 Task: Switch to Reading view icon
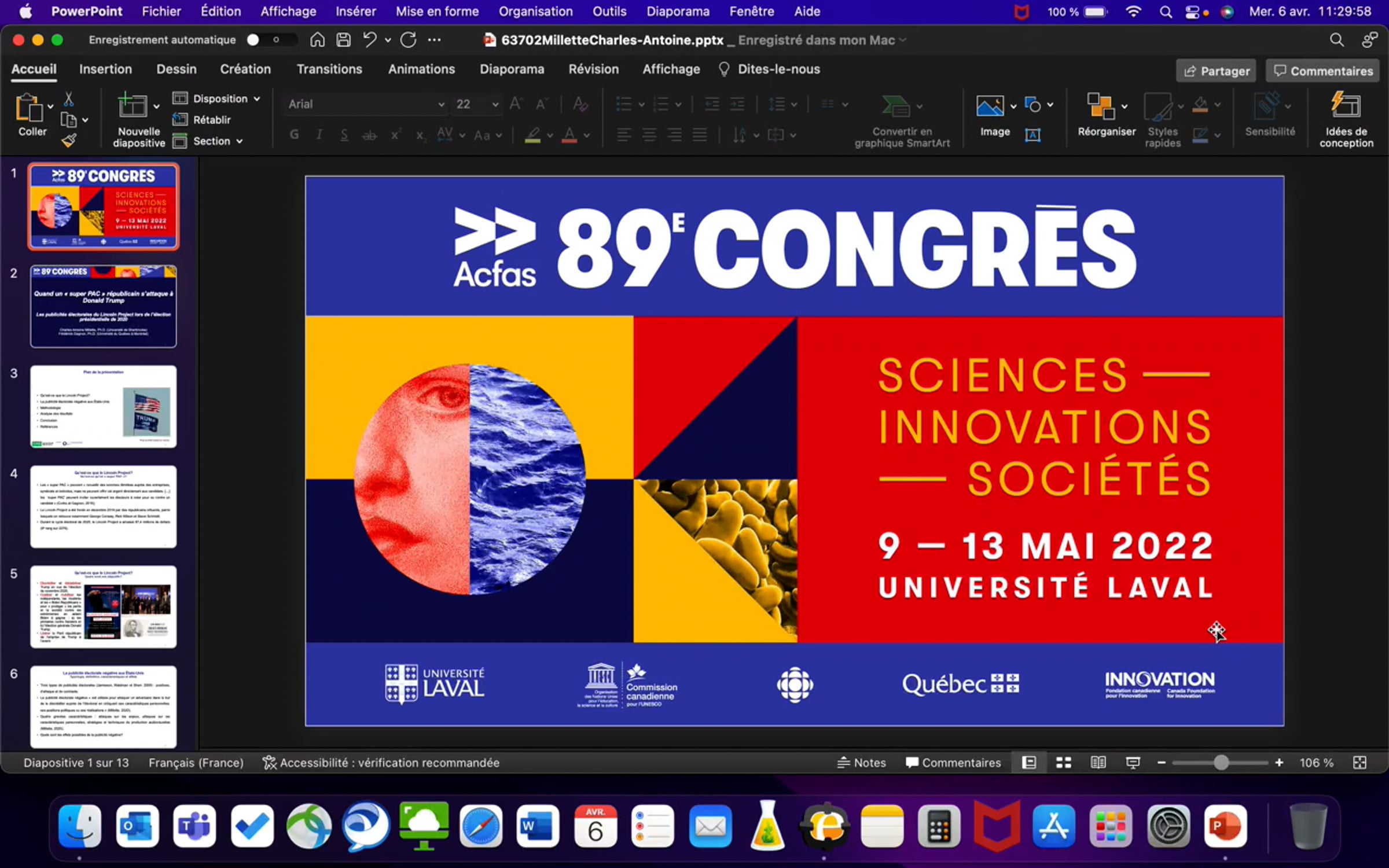[x=1098, y=763]
